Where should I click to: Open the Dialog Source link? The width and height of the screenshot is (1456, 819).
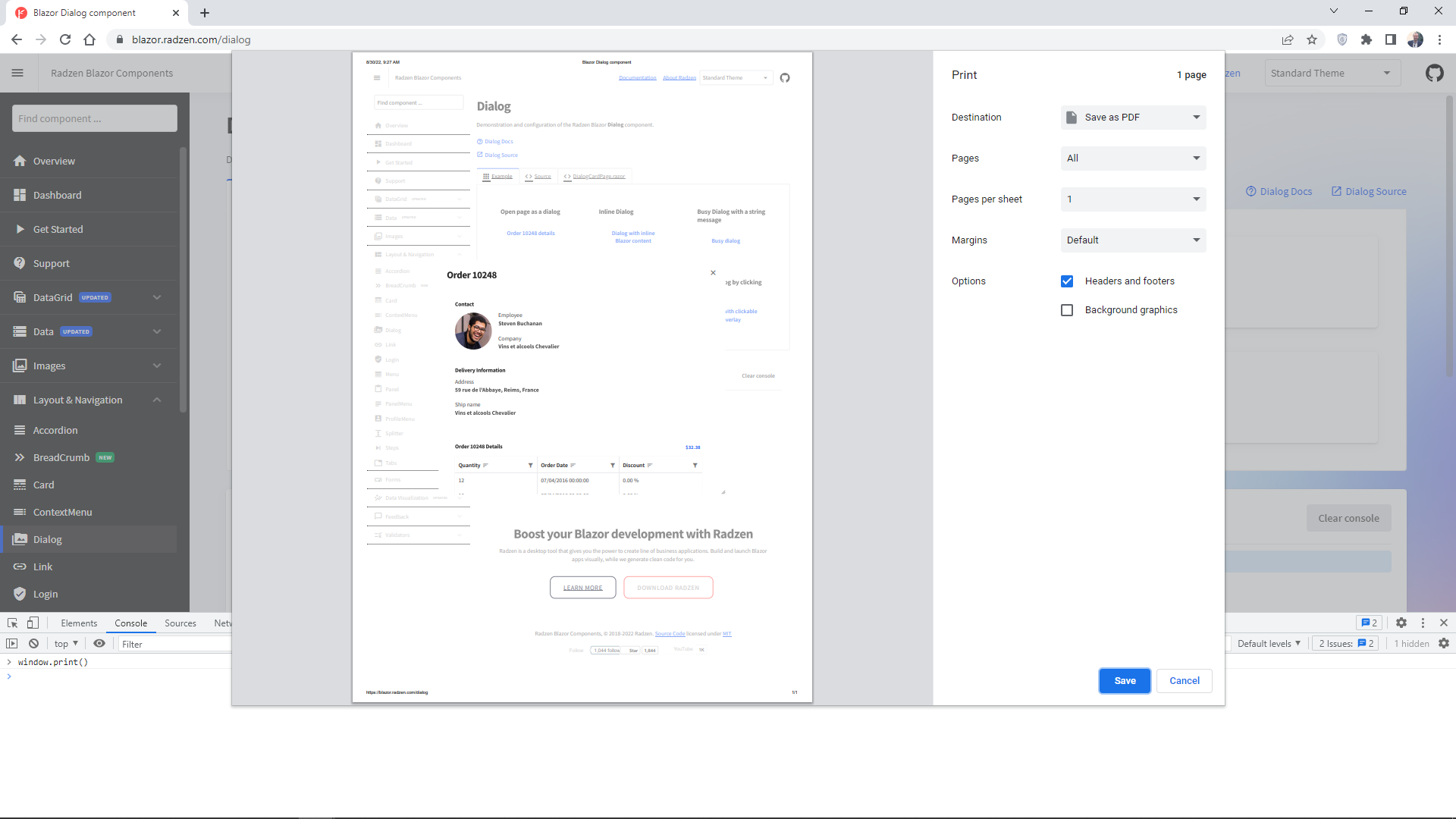1369,191
